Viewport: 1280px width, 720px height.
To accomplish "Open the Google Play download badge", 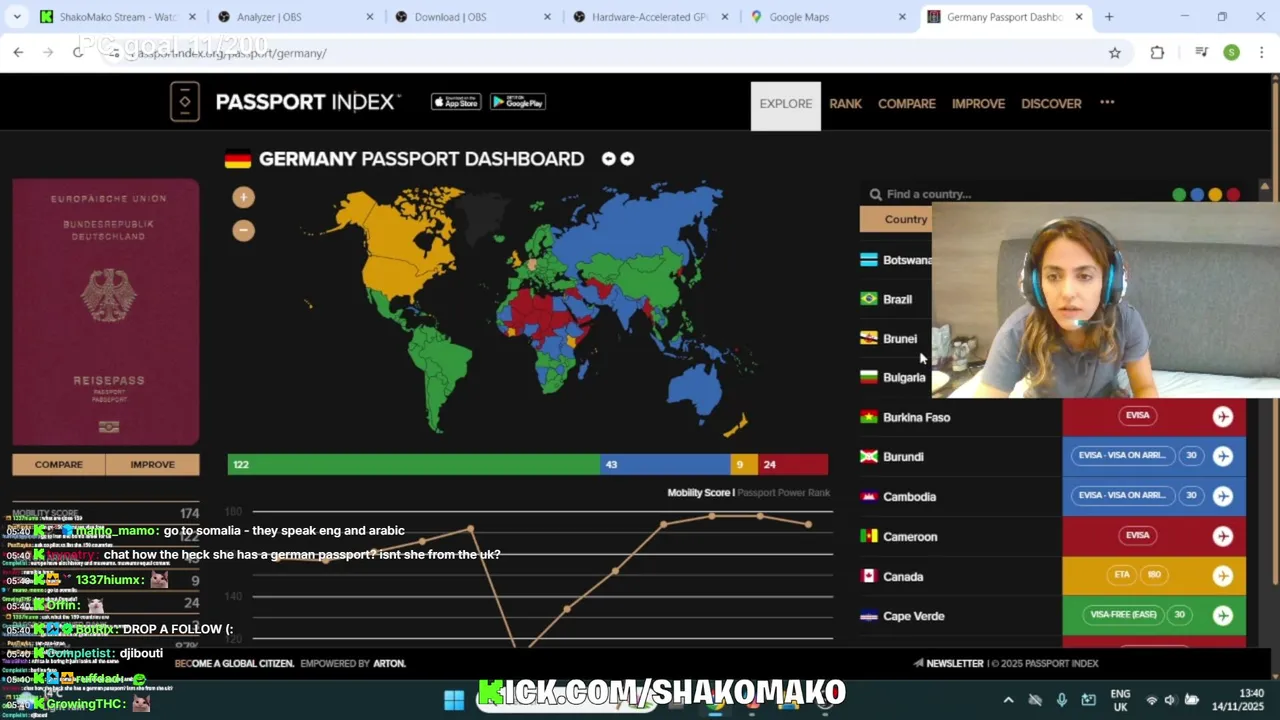I will pos(518,102).
